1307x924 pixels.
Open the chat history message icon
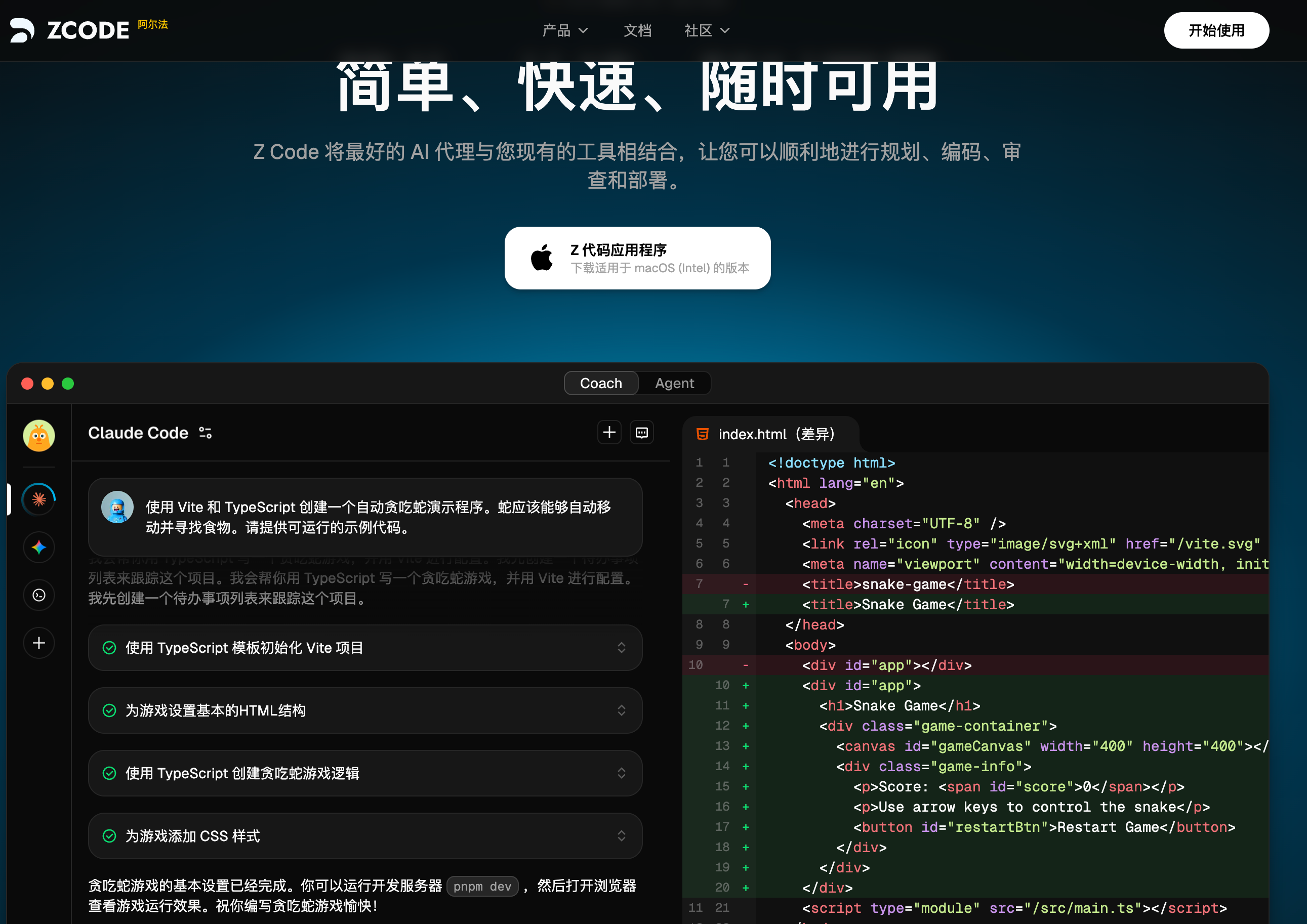(x=641, y=433)
